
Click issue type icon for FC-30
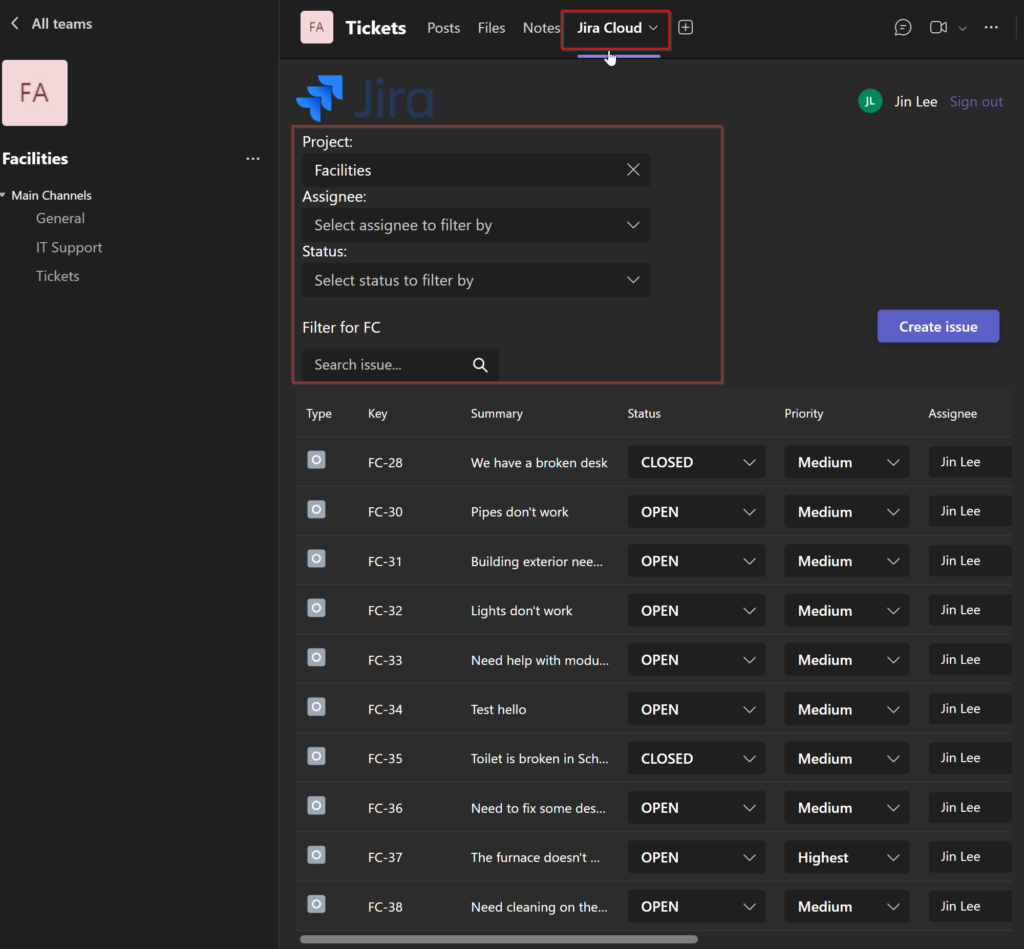(x=317, y=509)
